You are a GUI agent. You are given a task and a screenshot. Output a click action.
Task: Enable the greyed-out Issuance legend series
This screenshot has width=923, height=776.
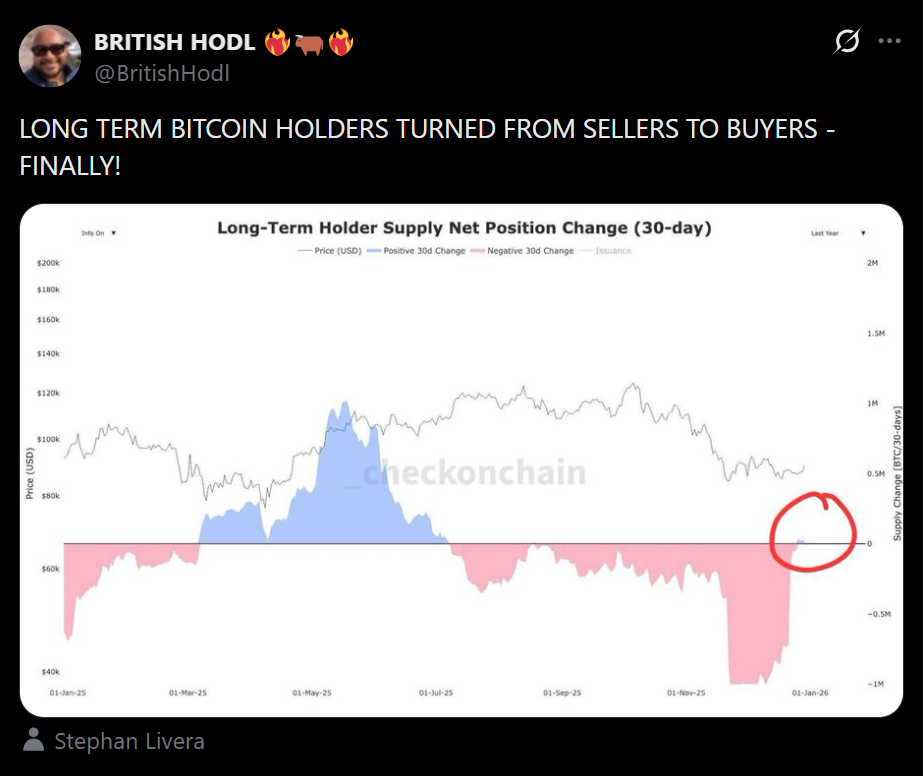[612, 251]
